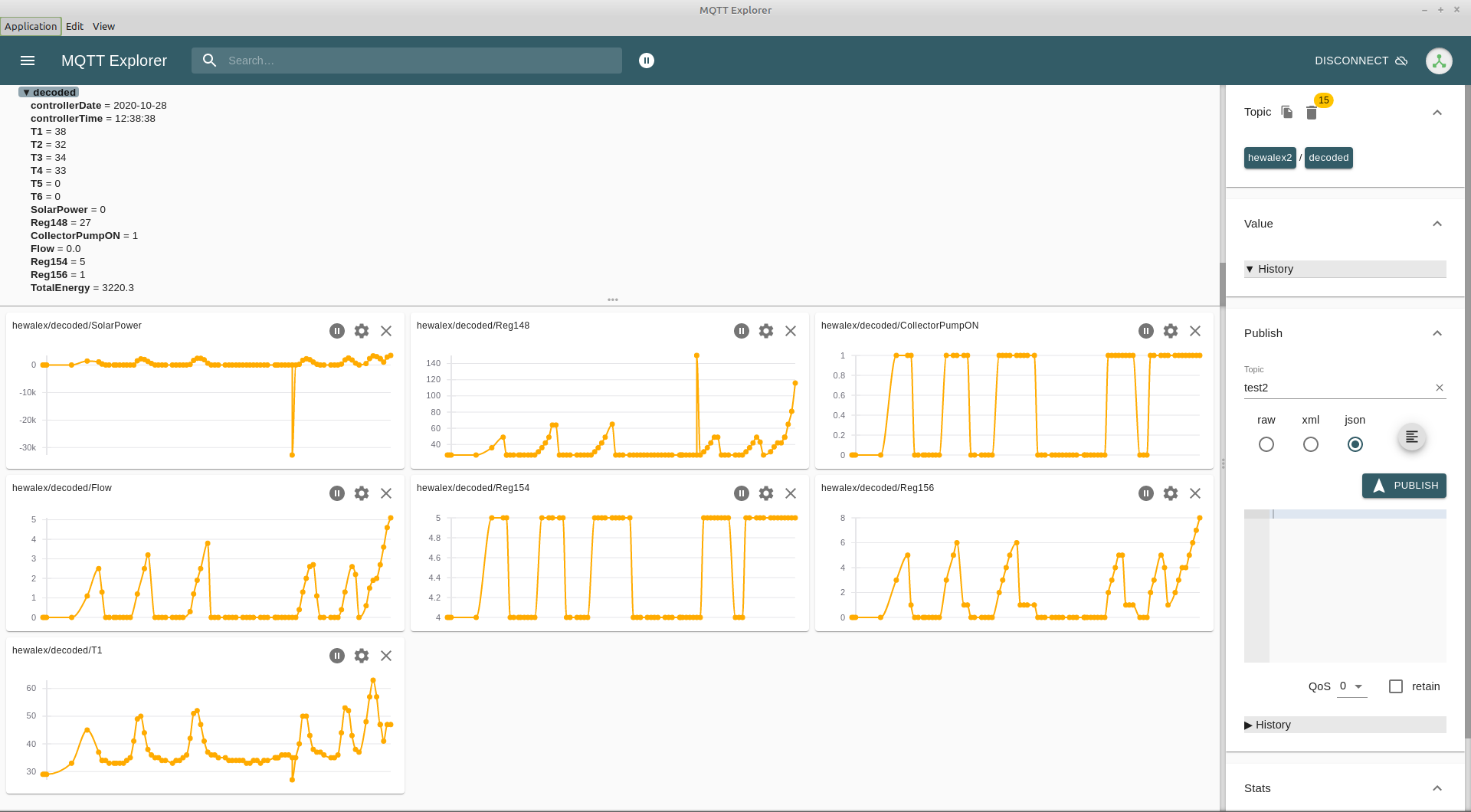The width and height of the screenshot is (1471, 812).
Task: Expand the Publish History section
Action: click(1345, 725)
